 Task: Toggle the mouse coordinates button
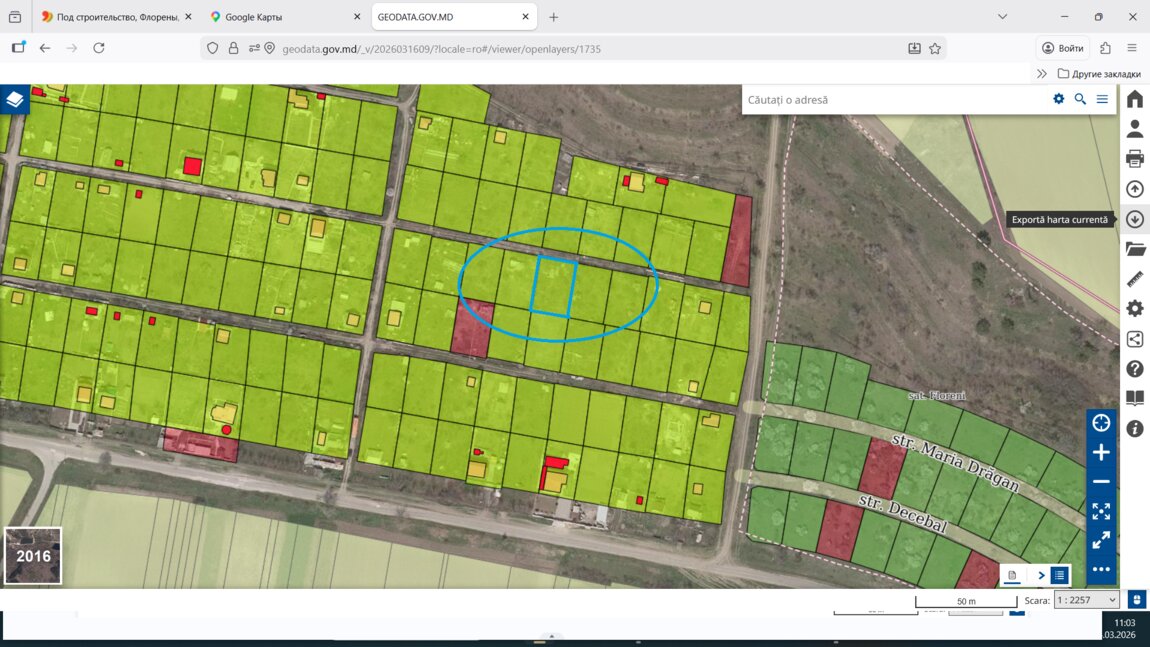tap(1136, 600)
